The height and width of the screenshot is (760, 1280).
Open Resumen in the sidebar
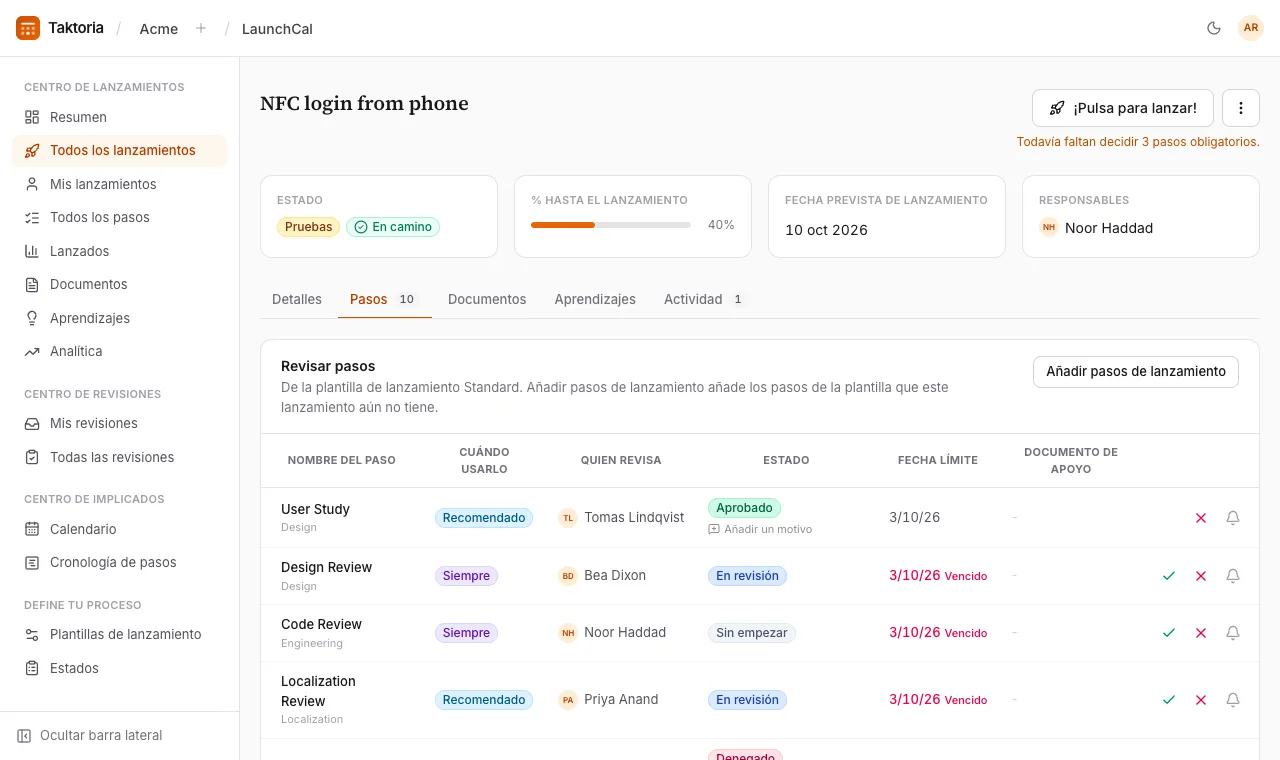point(120,117)
